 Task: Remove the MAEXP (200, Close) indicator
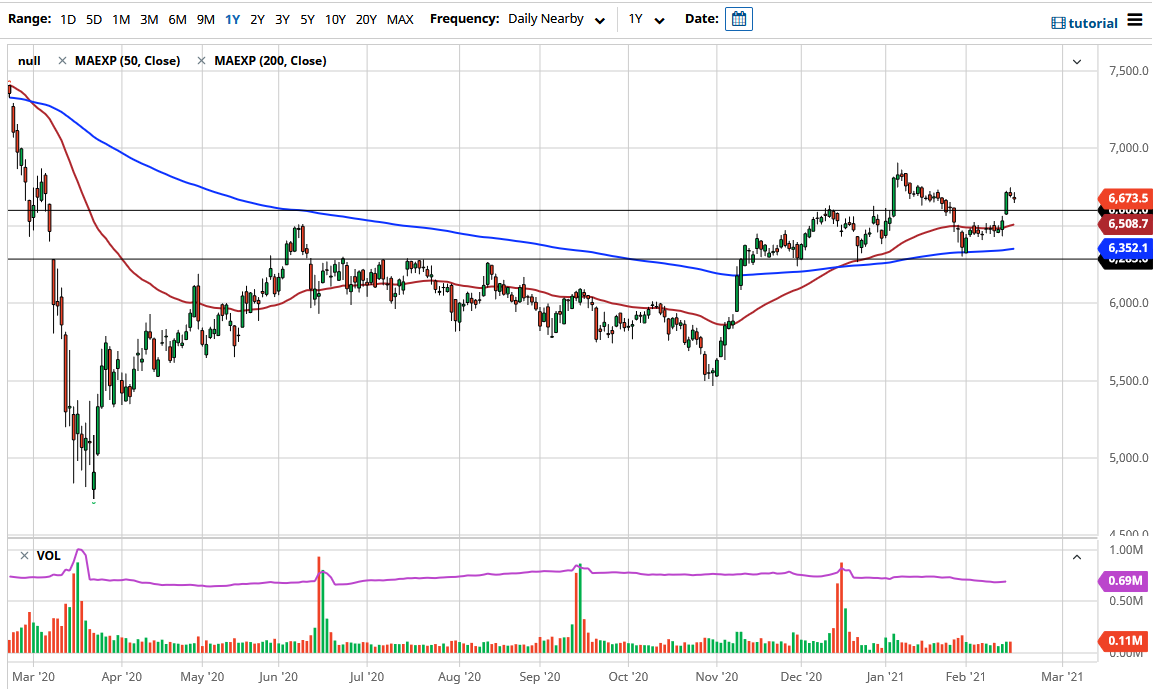click(200, 60)
